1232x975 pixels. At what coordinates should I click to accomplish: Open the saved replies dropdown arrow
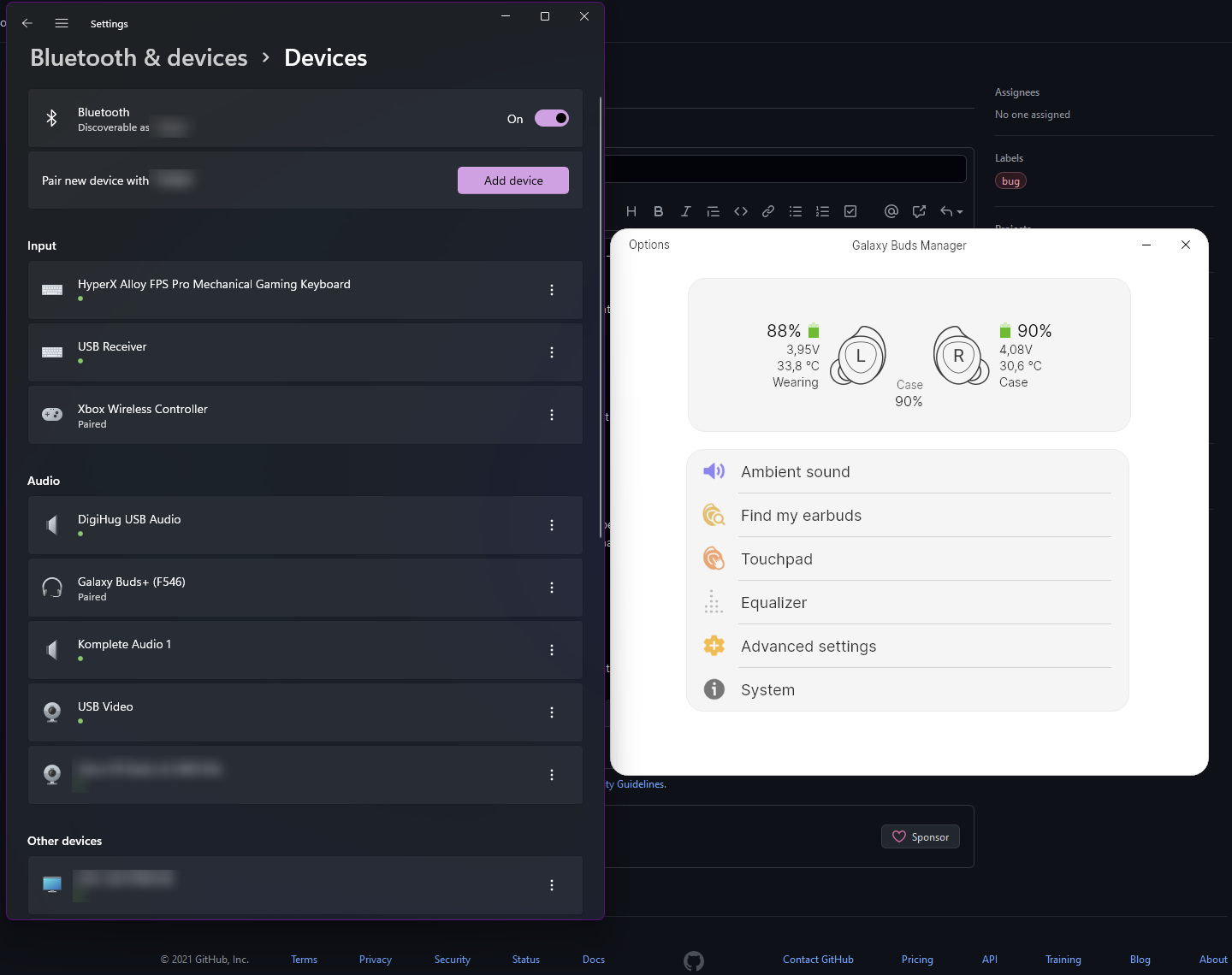point(952,211)
